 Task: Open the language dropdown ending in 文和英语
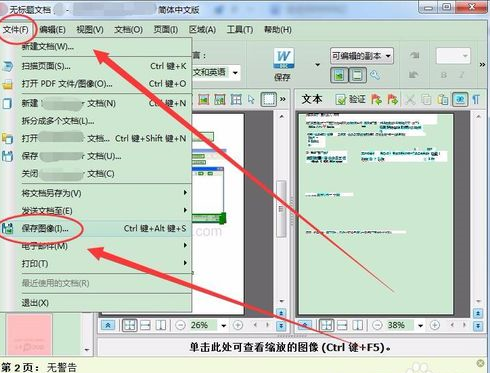(235, 72)
